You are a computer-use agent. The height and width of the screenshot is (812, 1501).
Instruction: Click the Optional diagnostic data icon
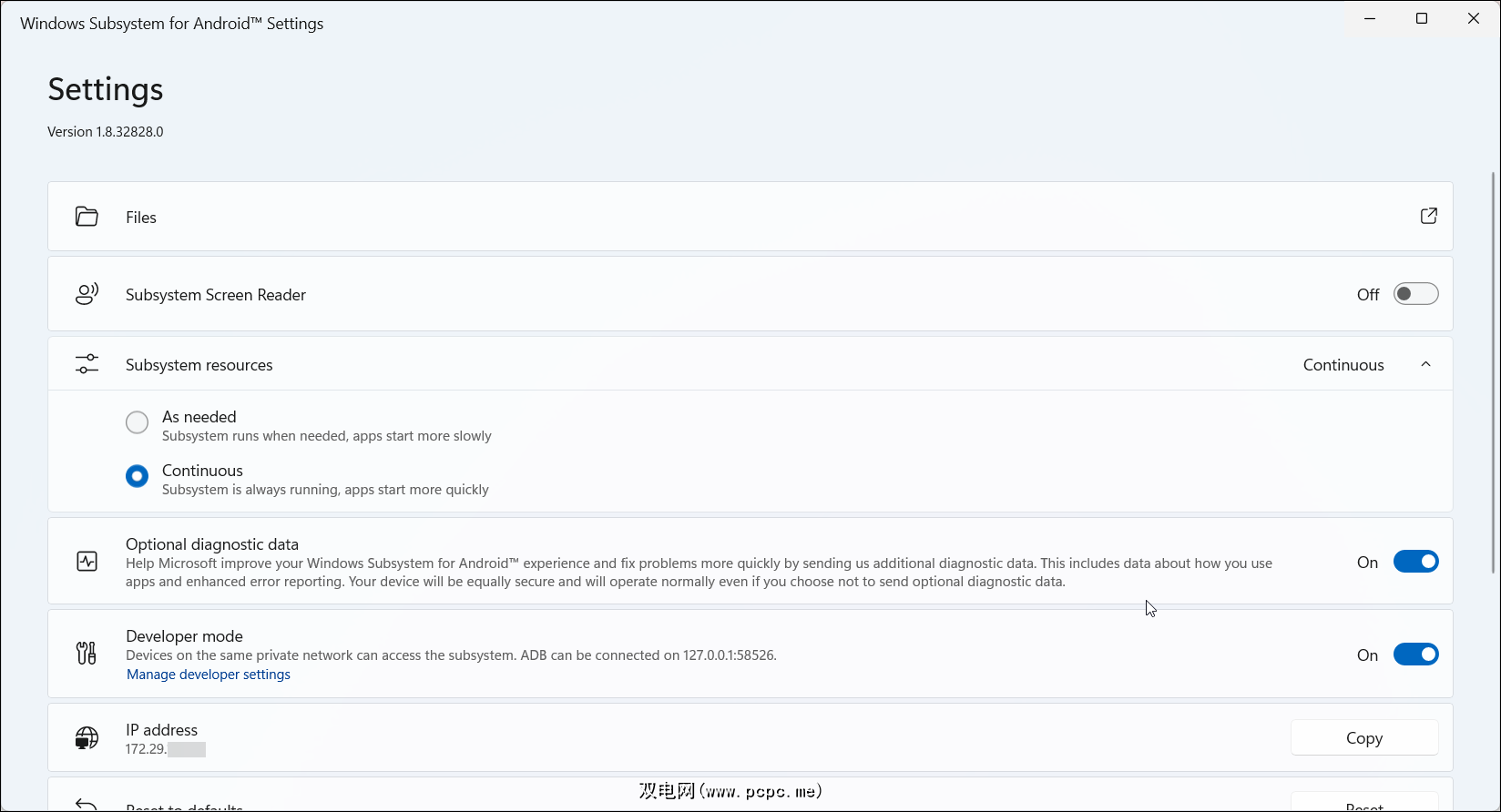click(x=87, y=562)
